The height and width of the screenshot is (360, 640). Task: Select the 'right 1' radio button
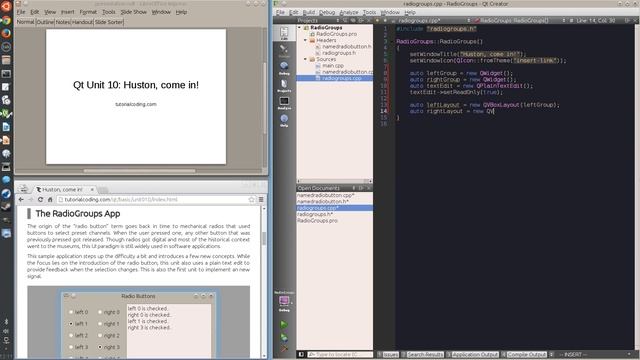[100, 324]
